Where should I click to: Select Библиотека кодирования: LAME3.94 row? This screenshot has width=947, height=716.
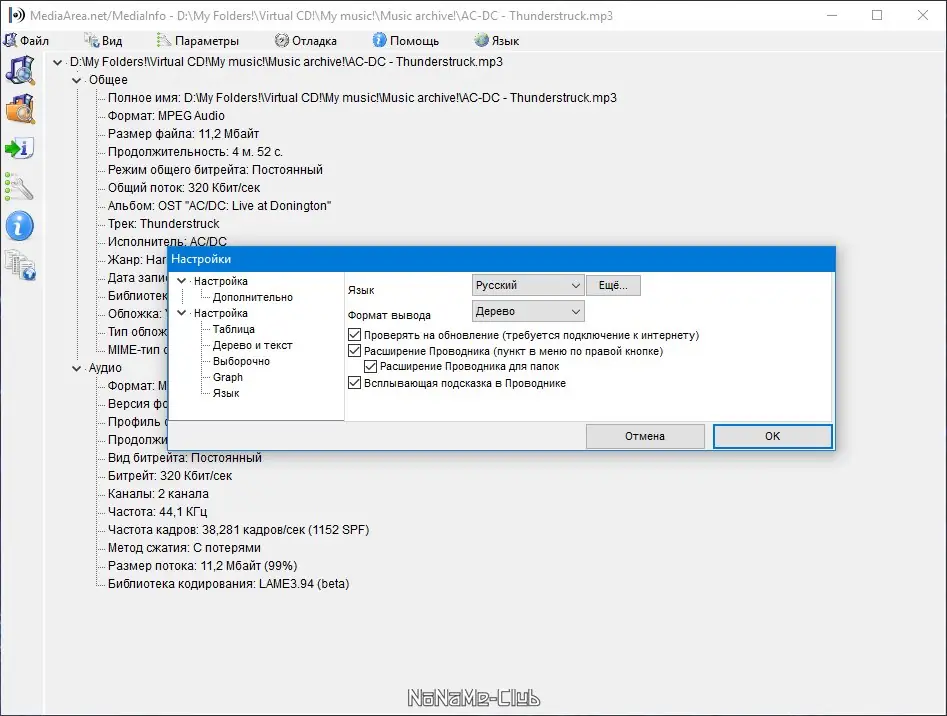click(x=228, y=584)
